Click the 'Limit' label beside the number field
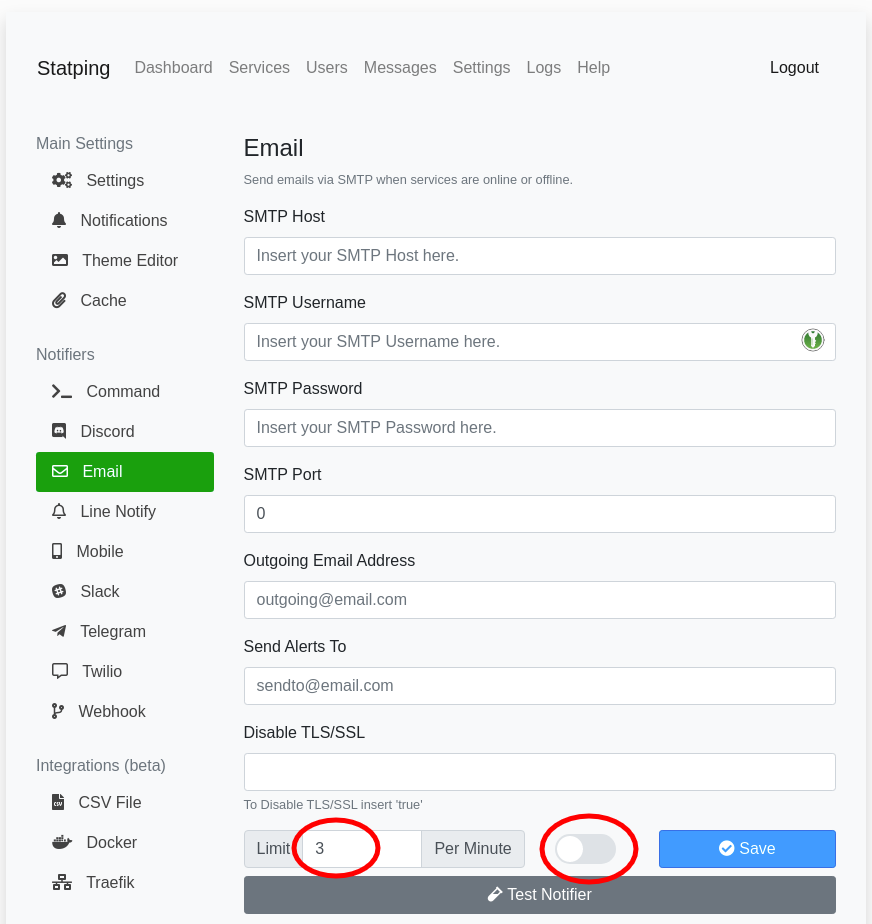The image size is (872, 924). [x=273, y=849]
